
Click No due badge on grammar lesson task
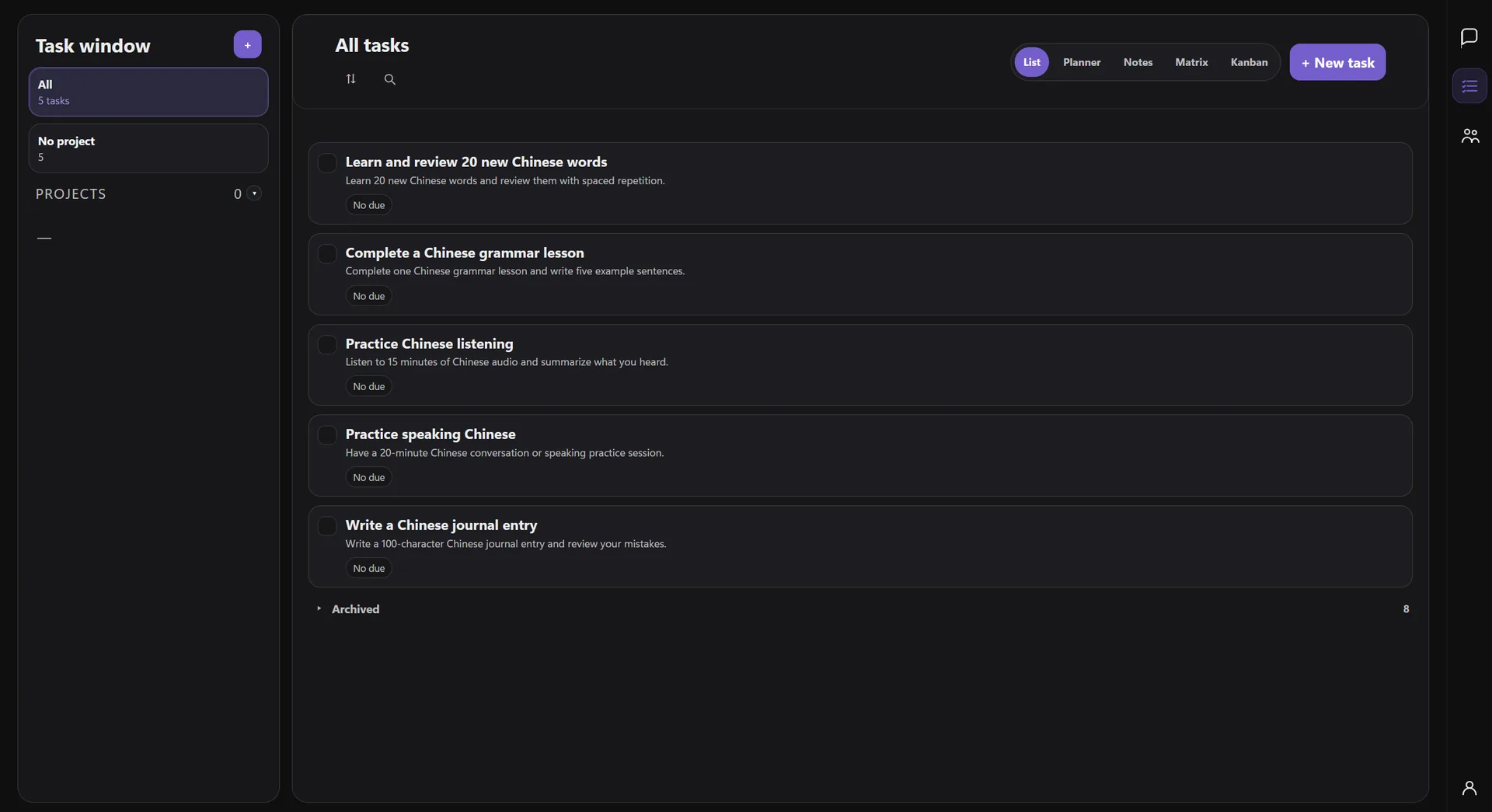[368, 296]
